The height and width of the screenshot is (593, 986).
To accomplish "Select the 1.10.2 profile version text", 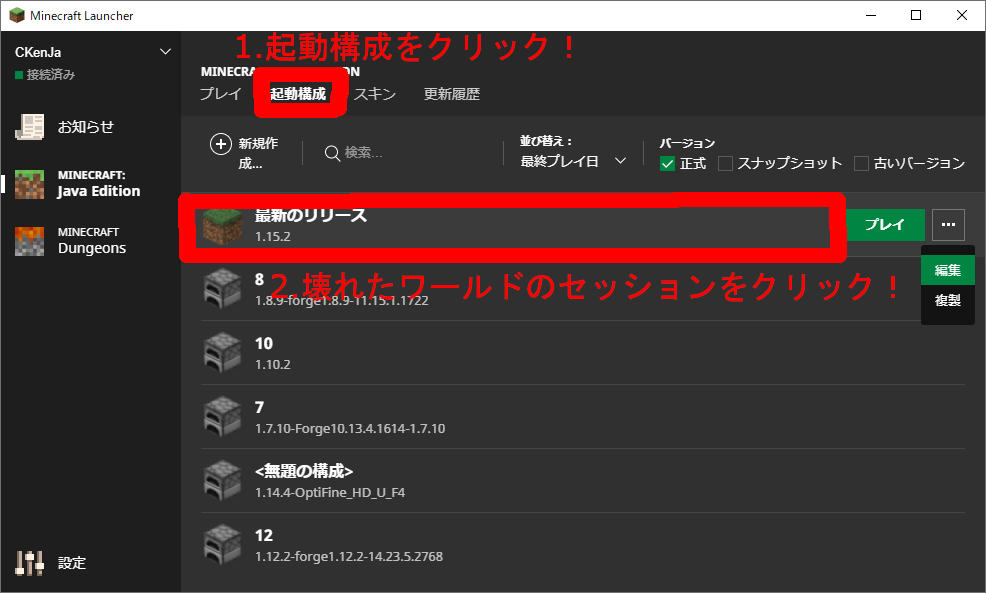I will [x=273, y=365].
